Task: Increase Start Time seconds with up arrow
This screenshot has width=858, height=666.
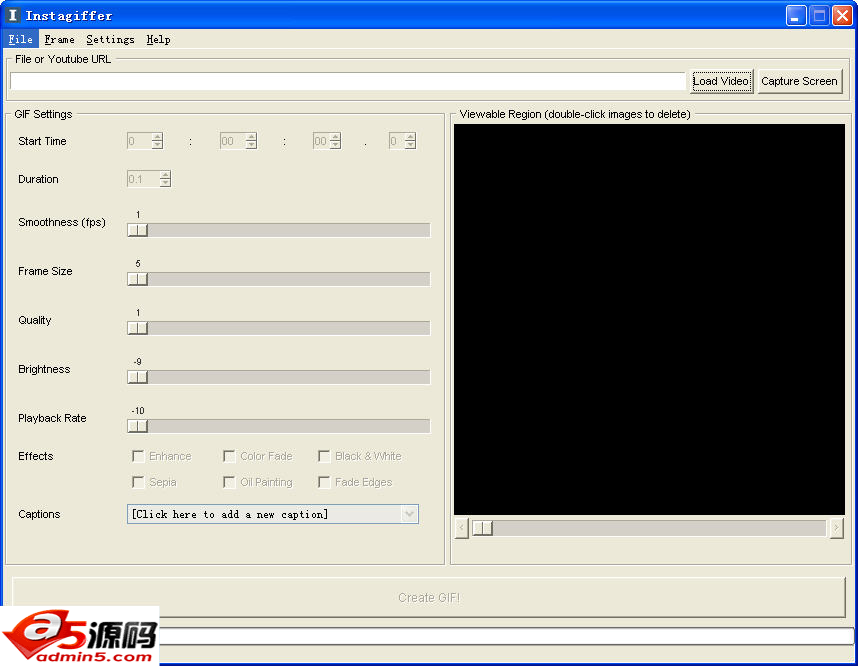Action: point(335,137)
